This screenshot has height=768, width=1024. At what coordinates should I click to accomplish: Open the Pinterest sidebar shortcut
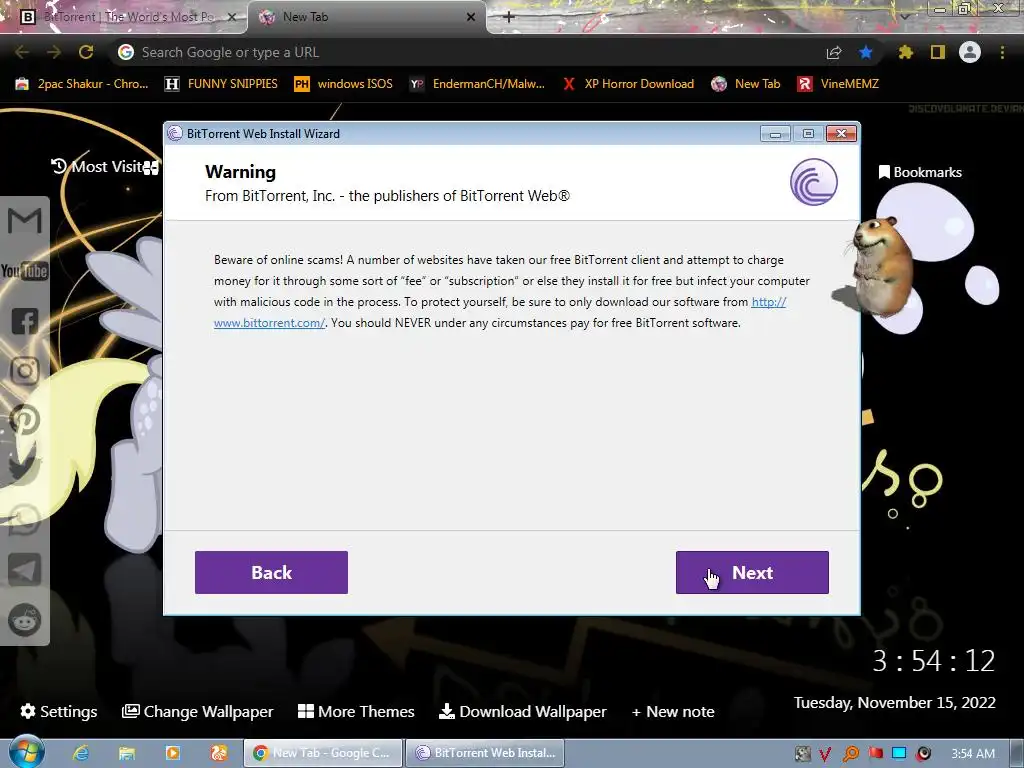[25, 421]
